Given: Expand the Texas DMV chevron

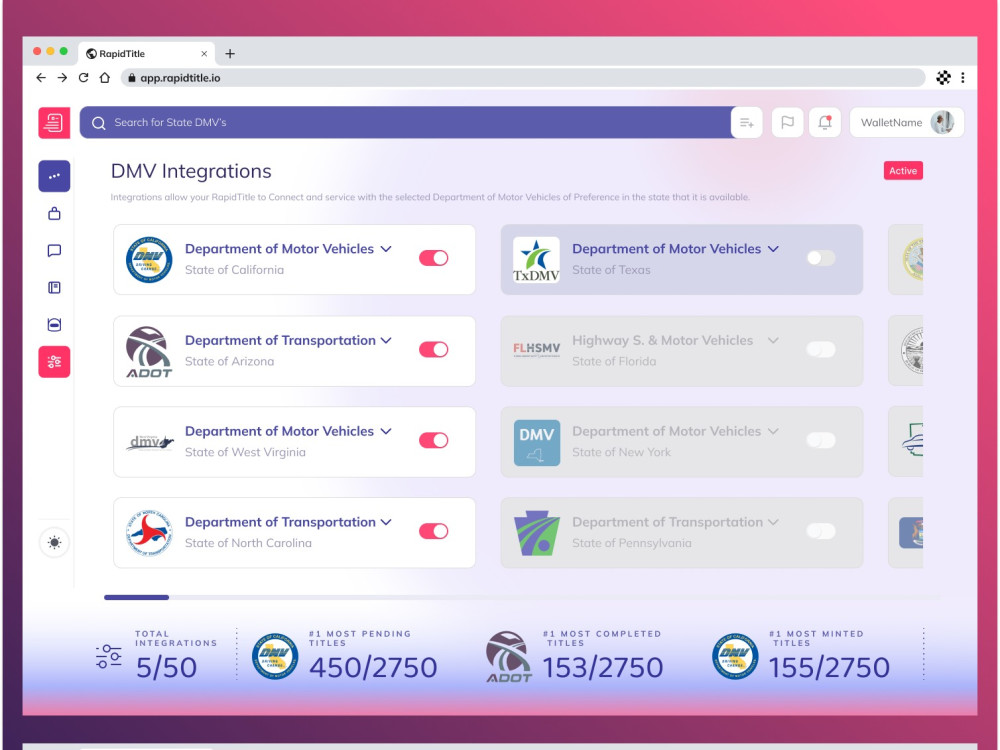Looking at the screenshot, I should tap(773, 249).
